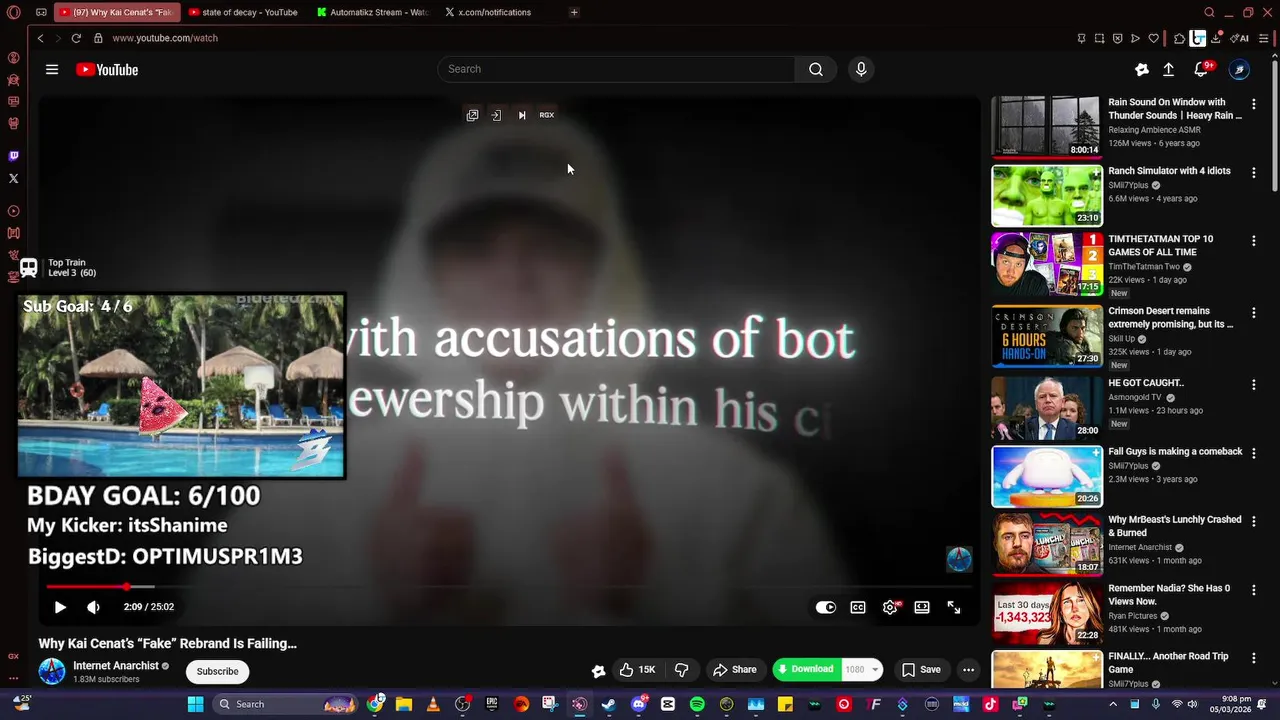Image resolution: width=1280 pixels, height=720 pixels.
Task: Focus the YouTube search field
Action: pyautogui.click(x=616, y=69)
